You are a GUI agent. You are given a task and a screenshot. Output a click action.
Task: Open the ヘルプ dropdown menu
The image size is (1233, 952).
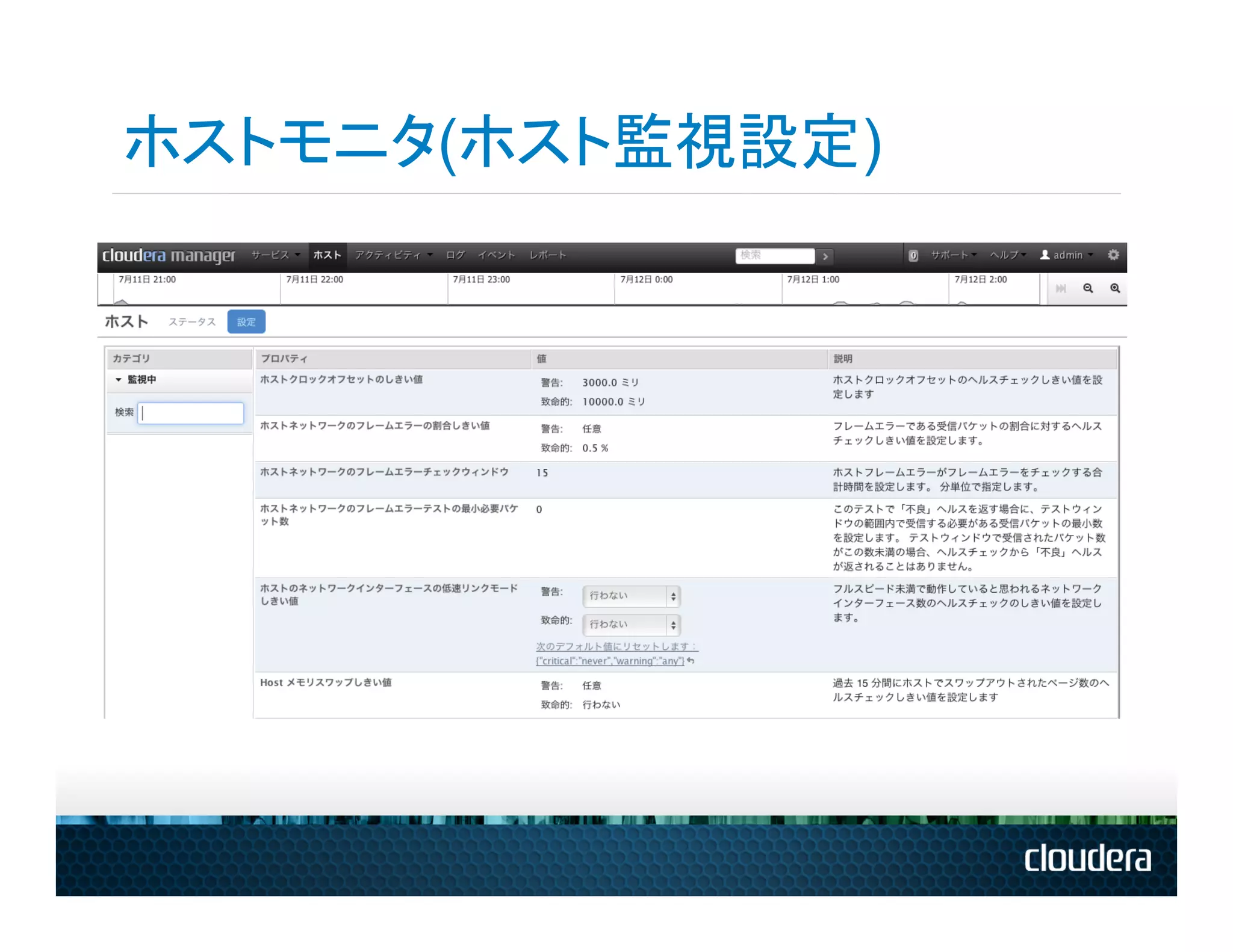pyautogui.click(x=1008, y=255)
